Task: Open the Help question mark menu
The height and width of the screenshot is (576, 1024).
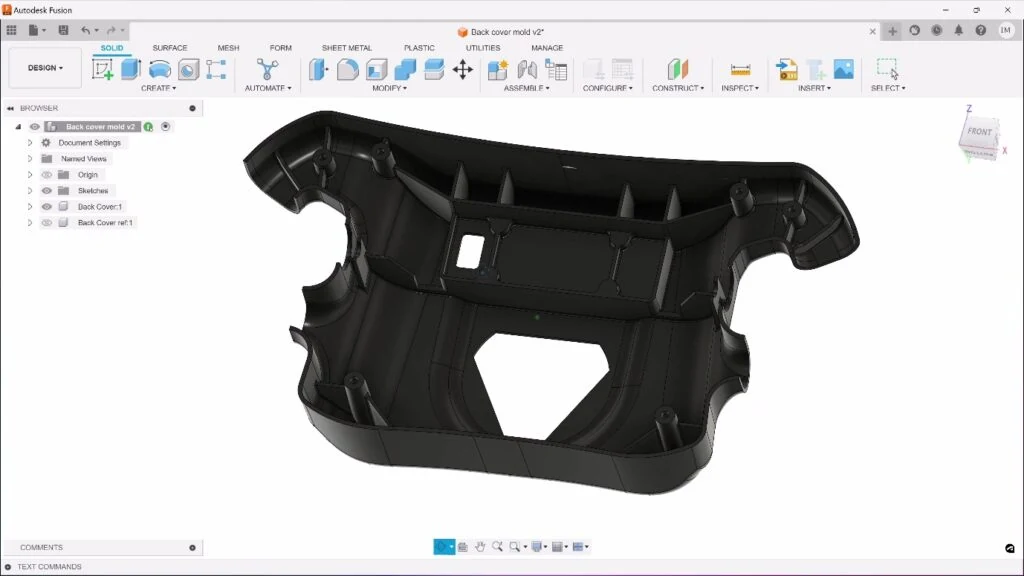Action: click(x=981, y=31)
